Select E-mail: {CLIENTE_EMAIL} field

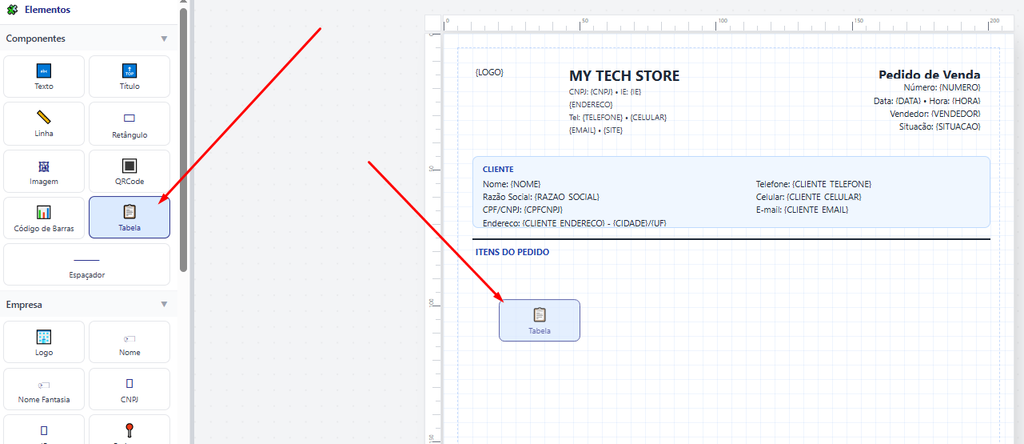[802, 210]
